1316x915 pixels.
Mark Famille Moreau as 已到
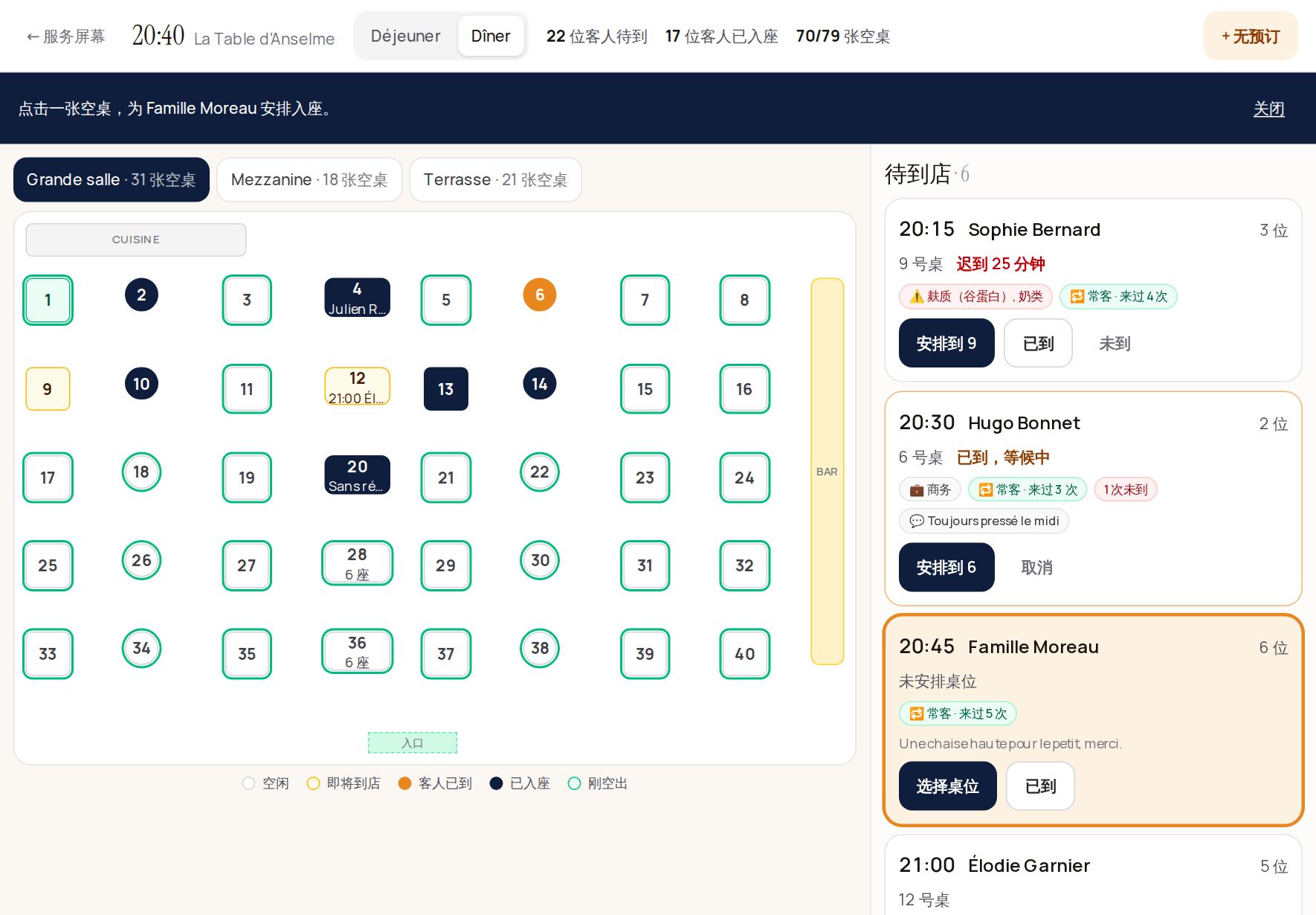point(1040,786)
